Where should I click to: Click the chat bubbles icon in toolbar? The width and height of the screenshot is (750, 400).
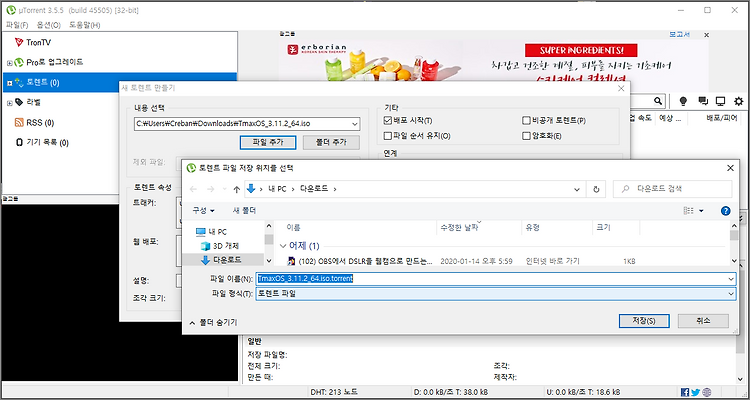point(703,101)
